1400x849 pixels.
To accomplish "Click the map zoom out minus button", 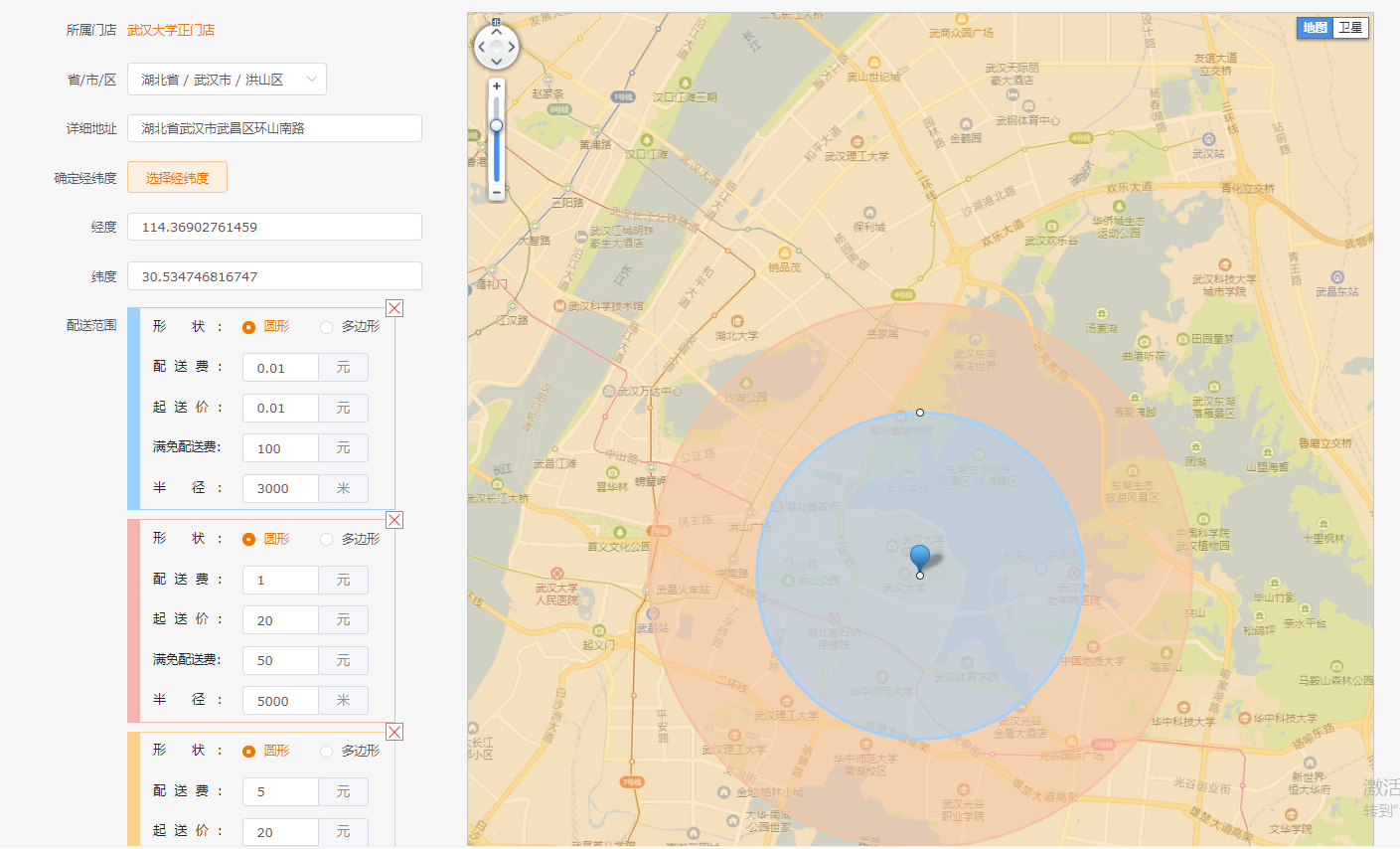I will tap(497, 192).
